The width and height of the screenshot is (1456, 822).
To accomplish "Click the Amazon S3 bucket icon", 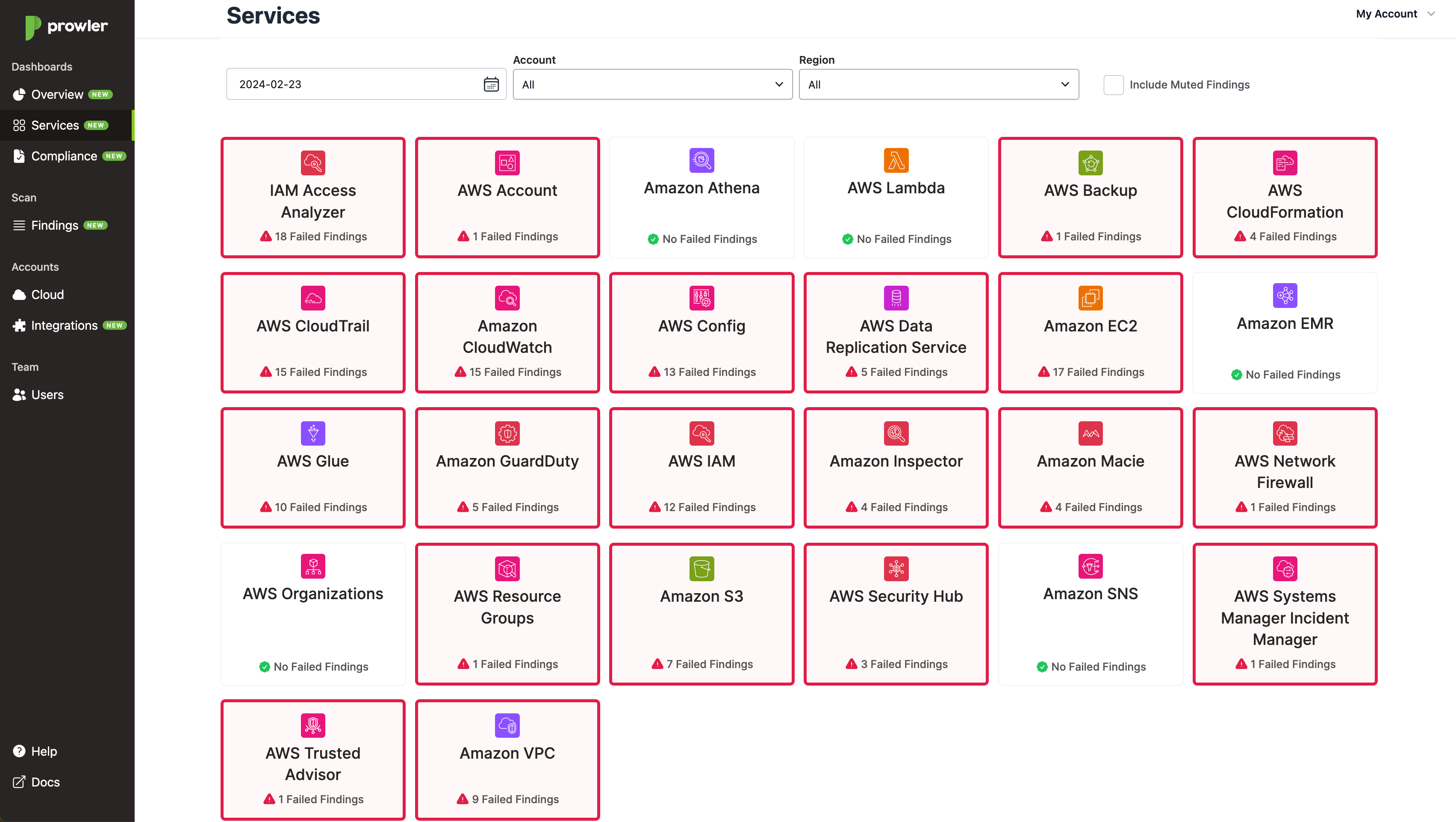I will click(x=701, y=569).
